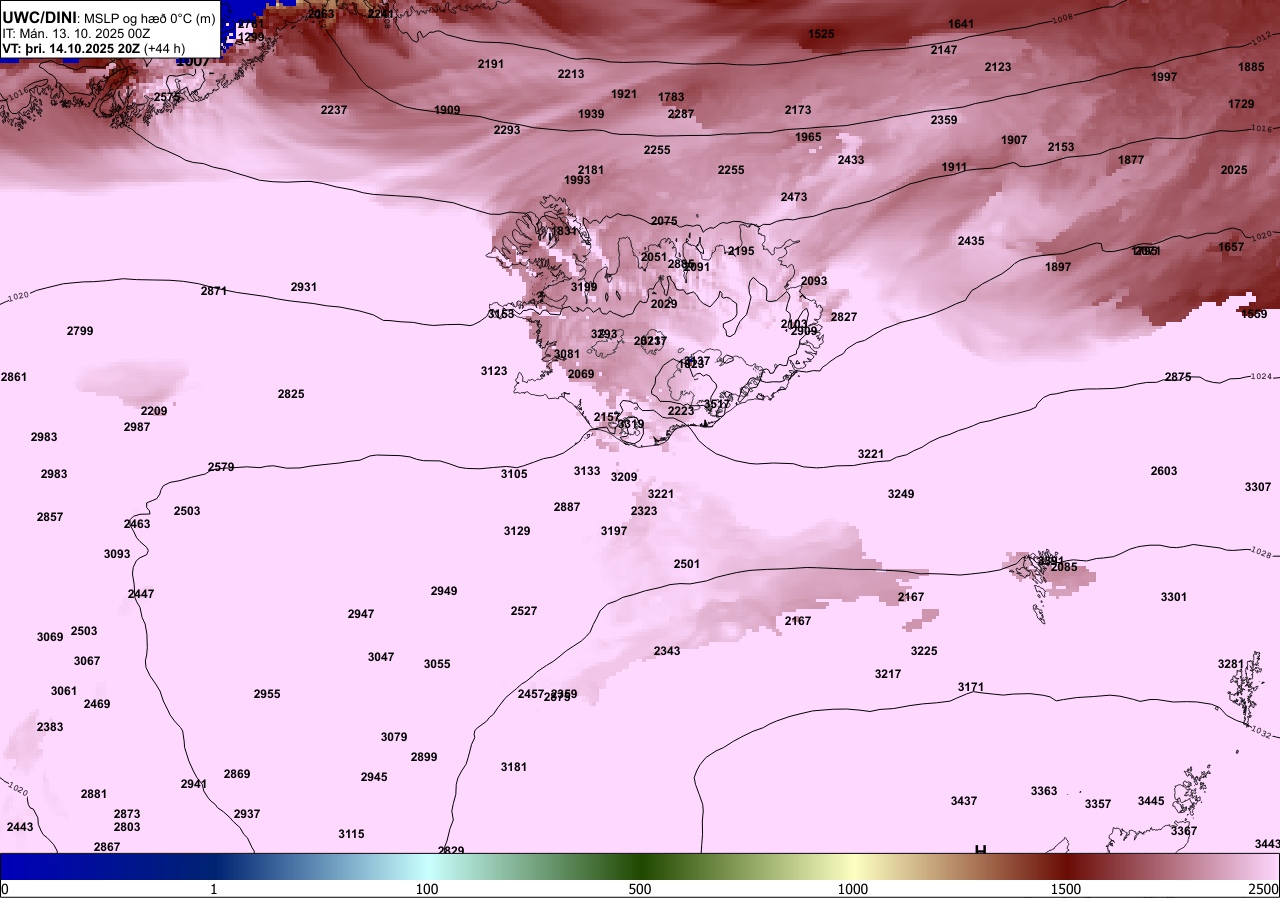Click the height value 2123
Screen dimensions: 1280x898
point(998,67)
